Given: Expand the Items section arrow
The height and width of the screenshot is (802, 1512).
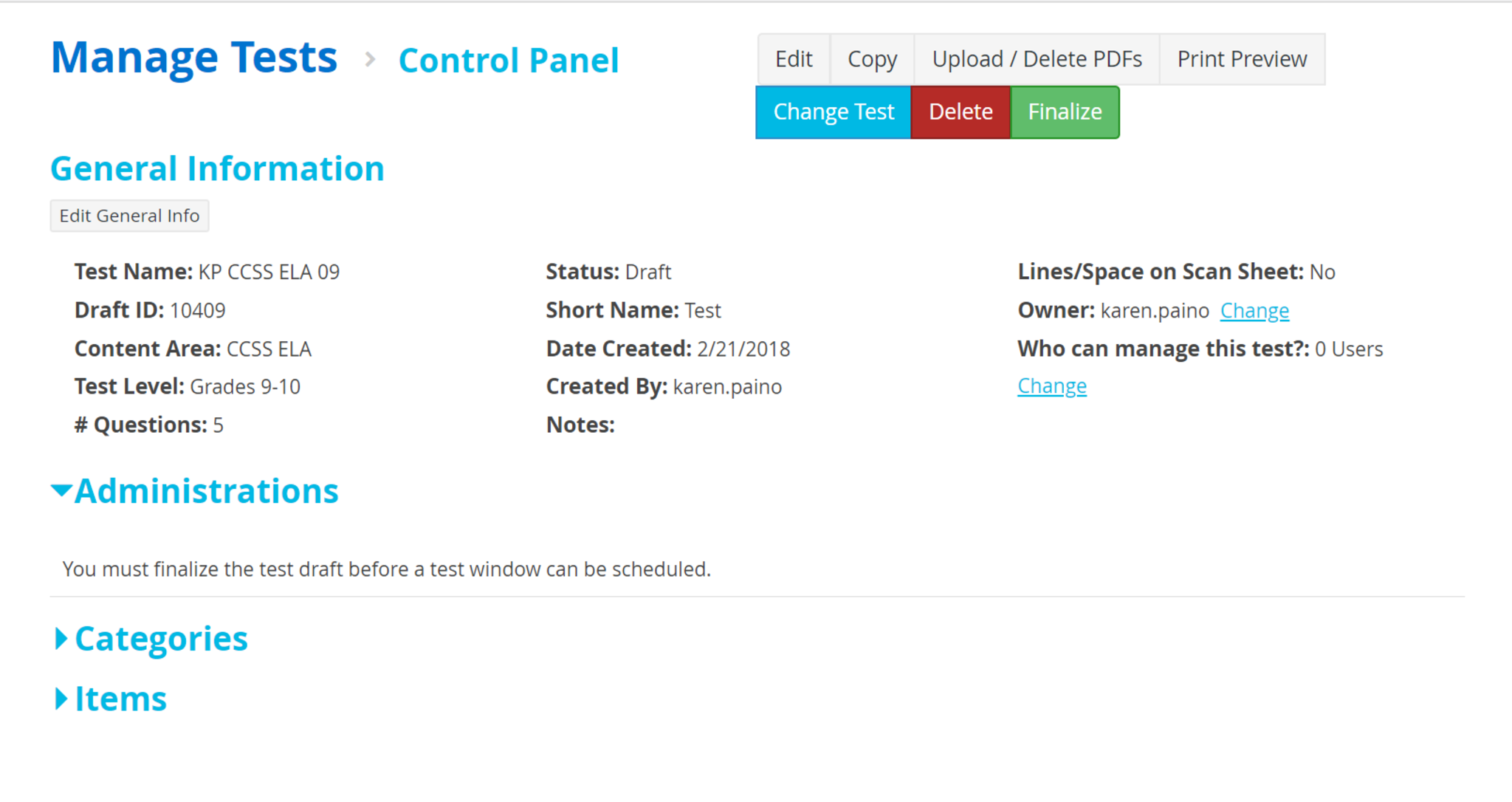Looking at the screenshot, I should point(61,699).
